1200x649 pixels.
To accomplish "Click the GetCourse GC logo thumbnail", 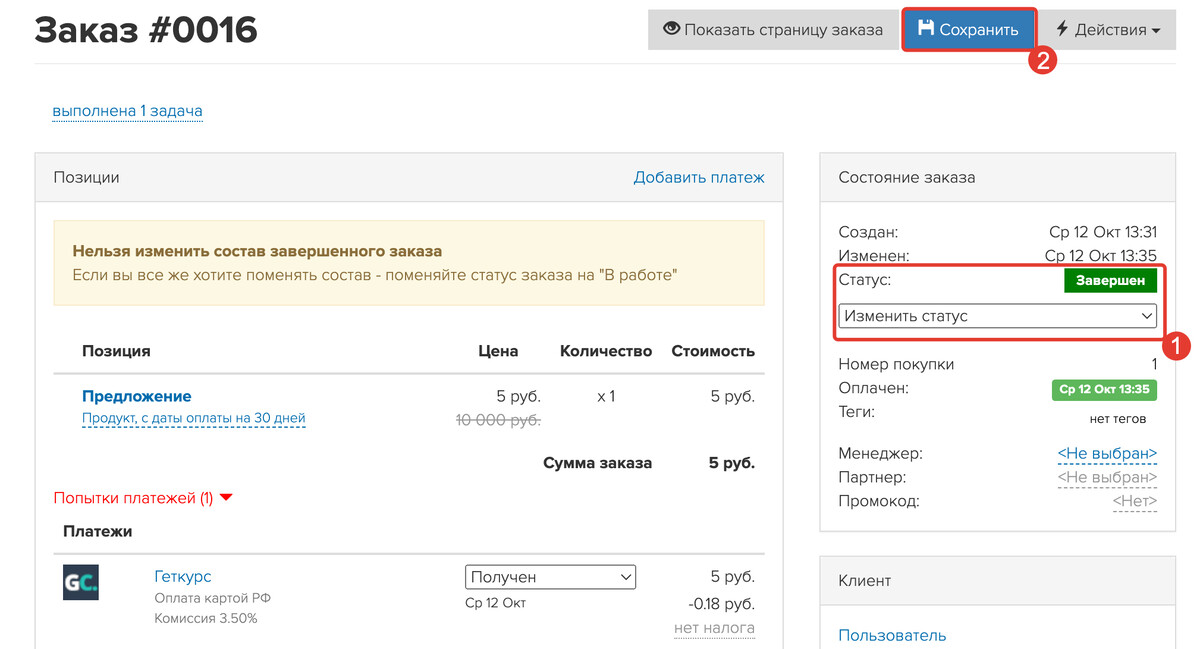I will [81, 582].
